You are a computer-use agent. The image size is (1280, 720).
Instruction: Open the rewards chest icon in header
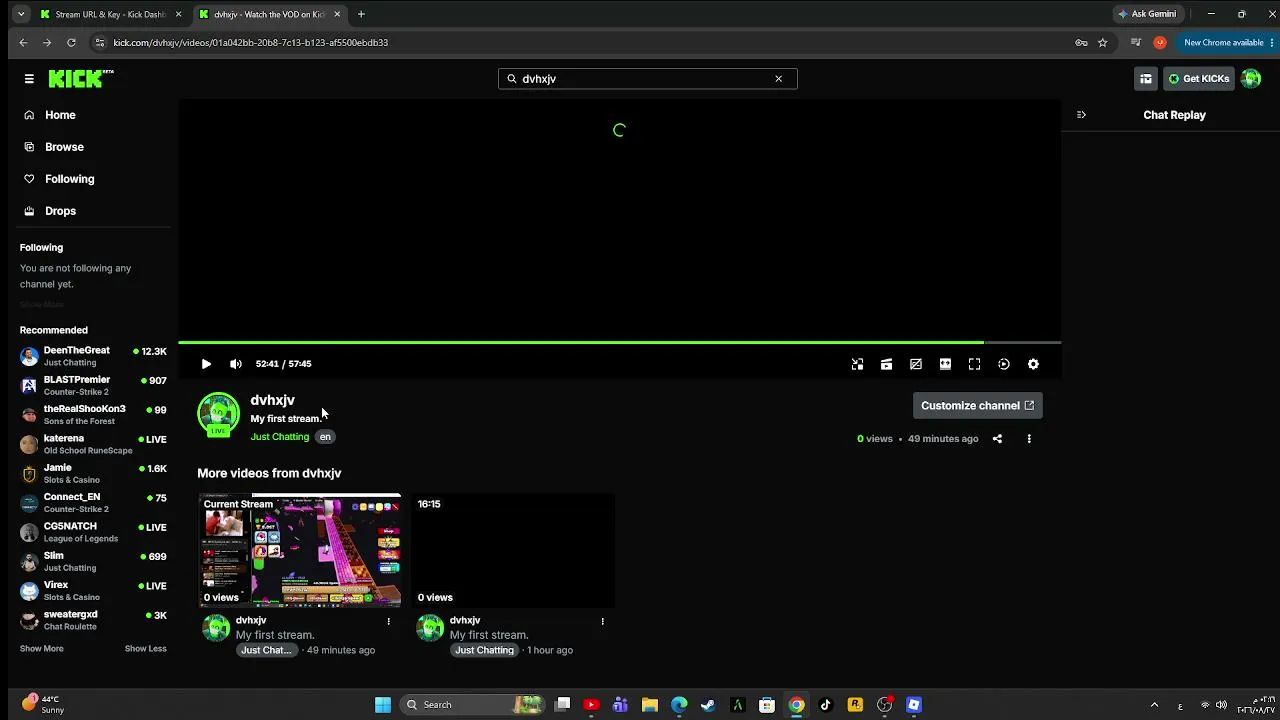pyautogui.click(x=1146, y=79)
